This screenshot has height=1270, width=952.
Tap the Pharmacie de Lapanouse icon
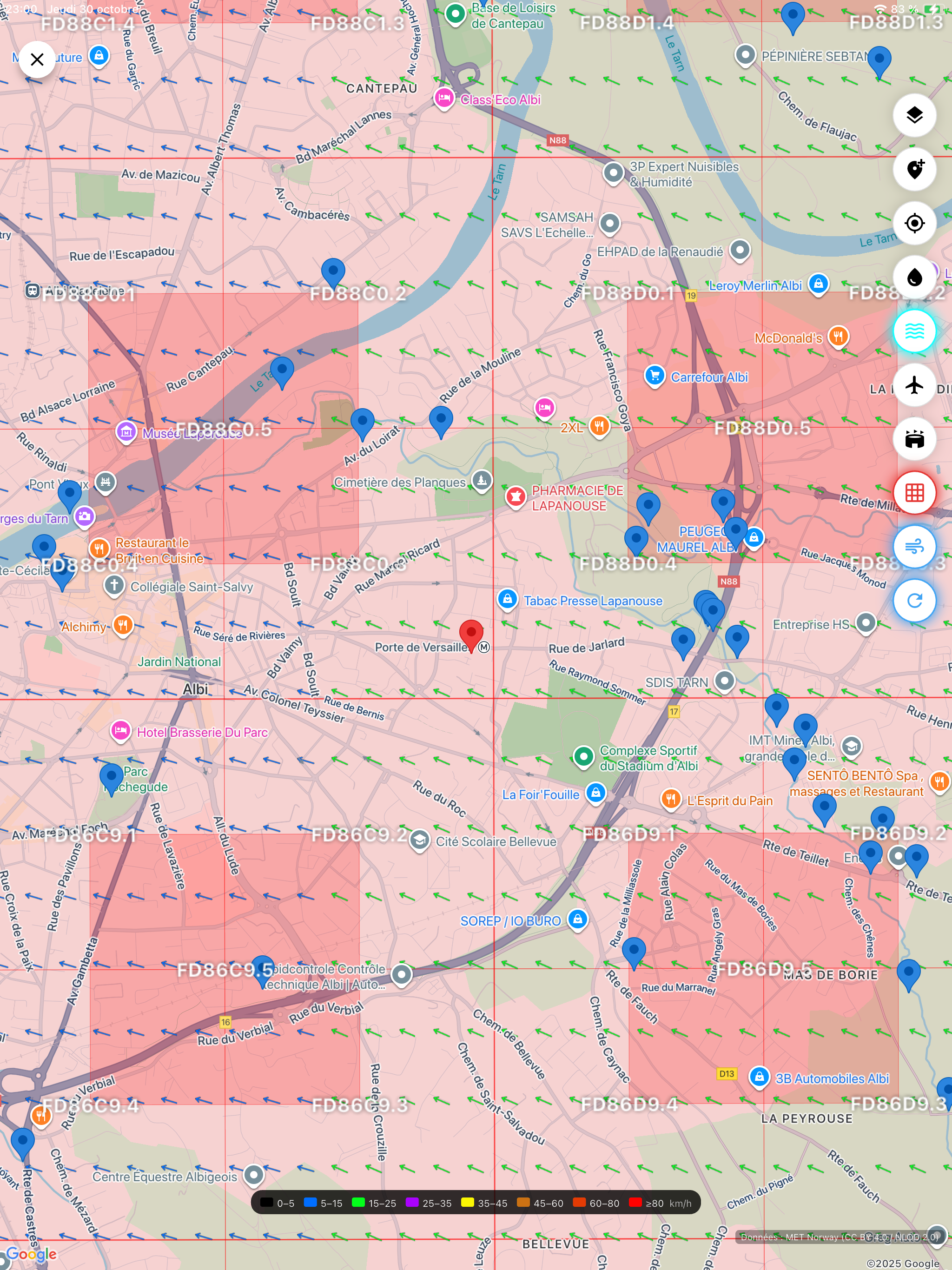point(516,496)
